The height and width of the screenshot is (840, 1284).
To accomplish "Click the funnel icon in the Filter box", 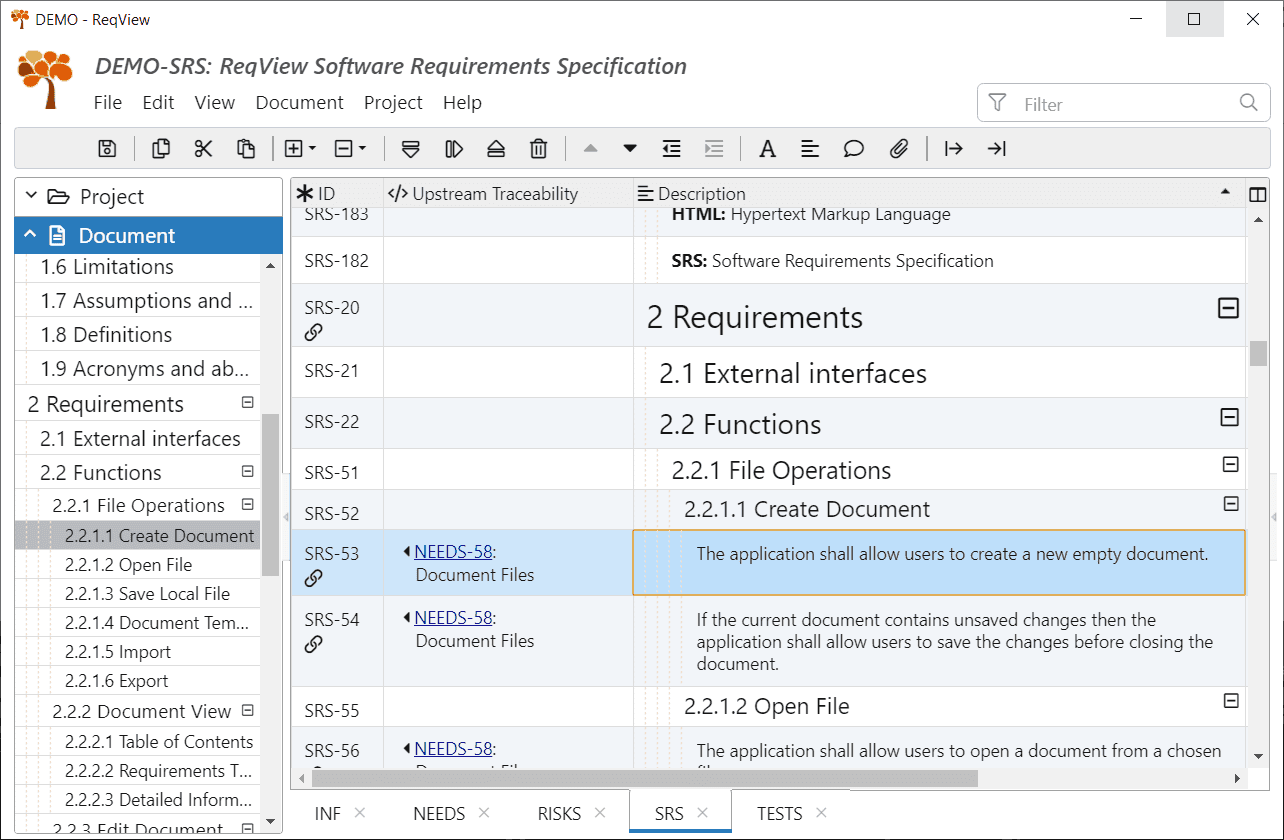I will pos(997,102).
